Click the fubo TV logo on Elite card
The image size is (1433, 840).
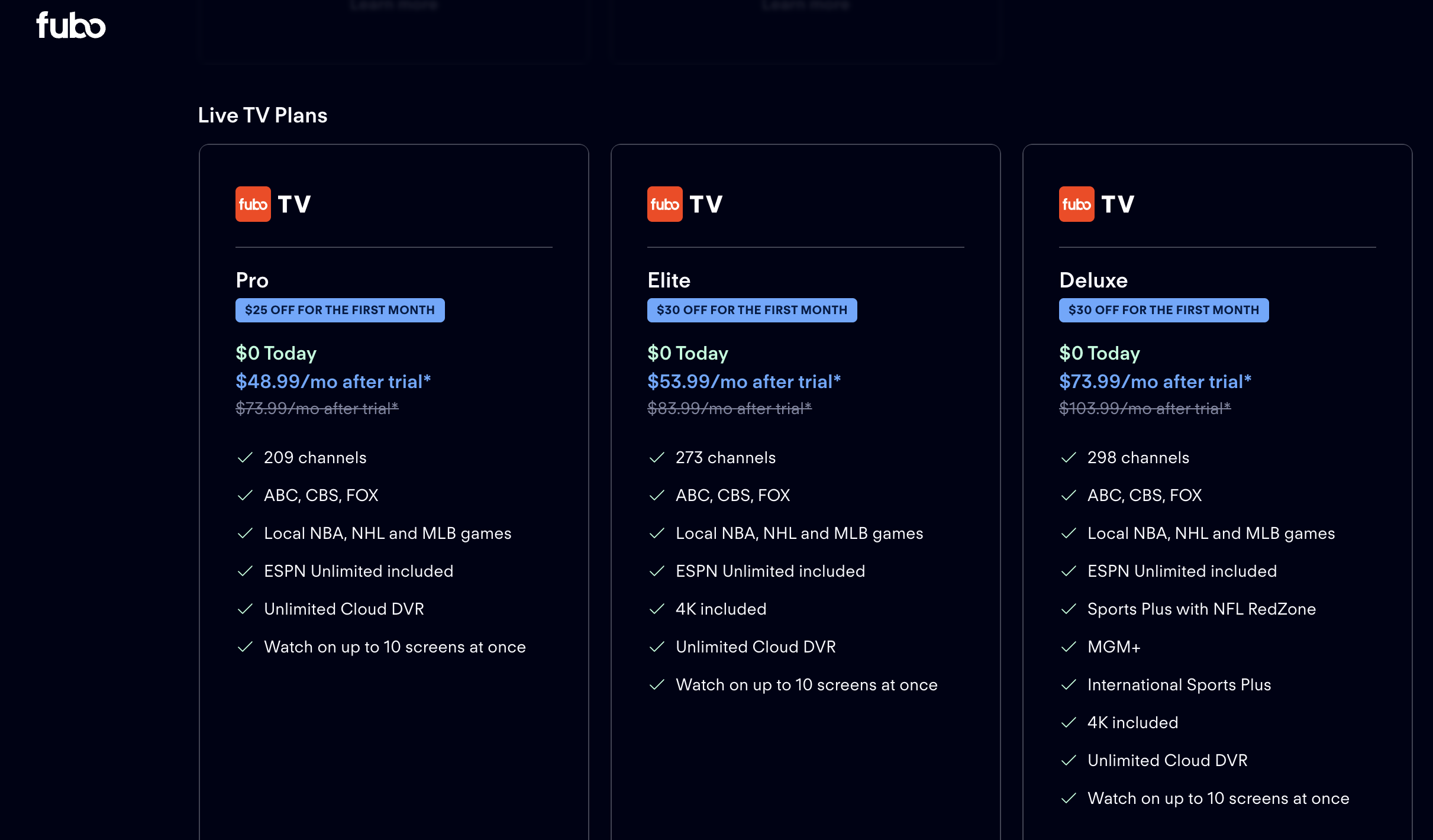tap(685, 204)
